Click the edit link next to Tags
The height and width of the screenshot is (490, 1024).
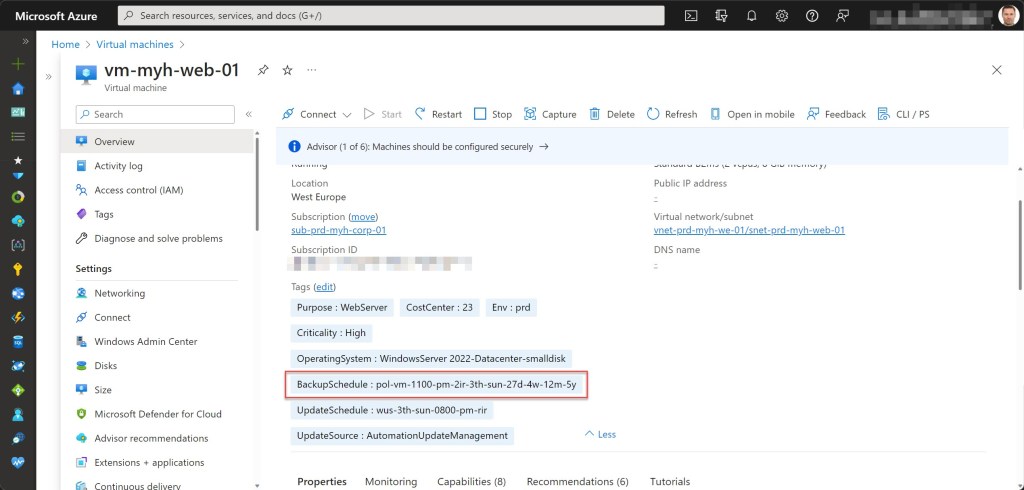[x=324, y=287]
